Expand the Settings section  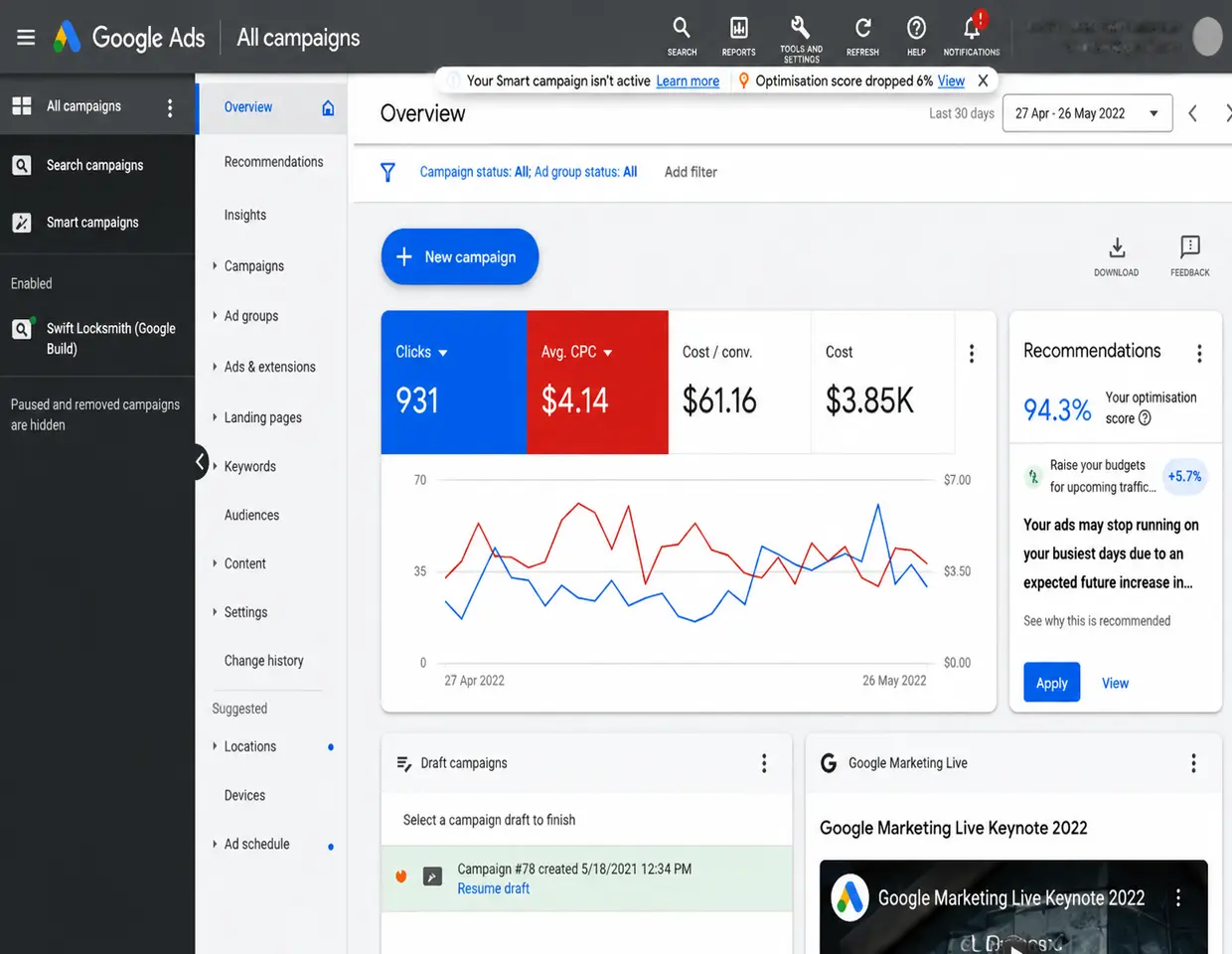click(x=215, y=612)
